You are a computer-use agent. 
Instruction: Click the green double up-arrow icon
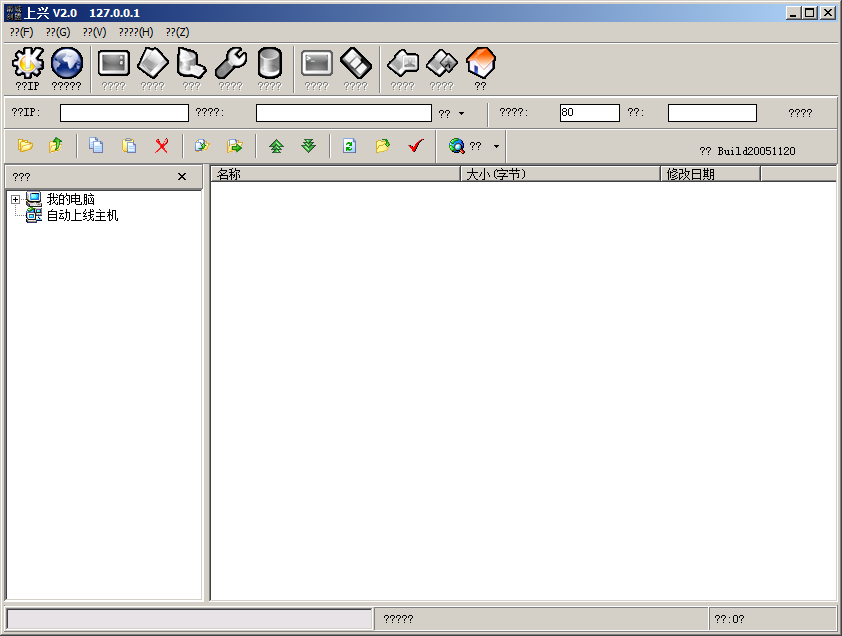click(x=276, y=146)
